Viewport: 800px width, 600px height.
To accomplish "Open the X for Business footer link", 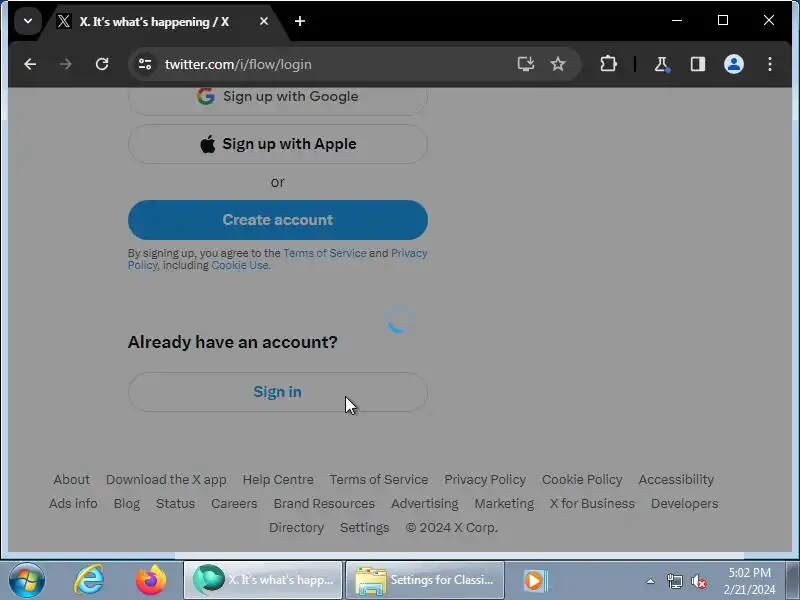I will 592,504.
